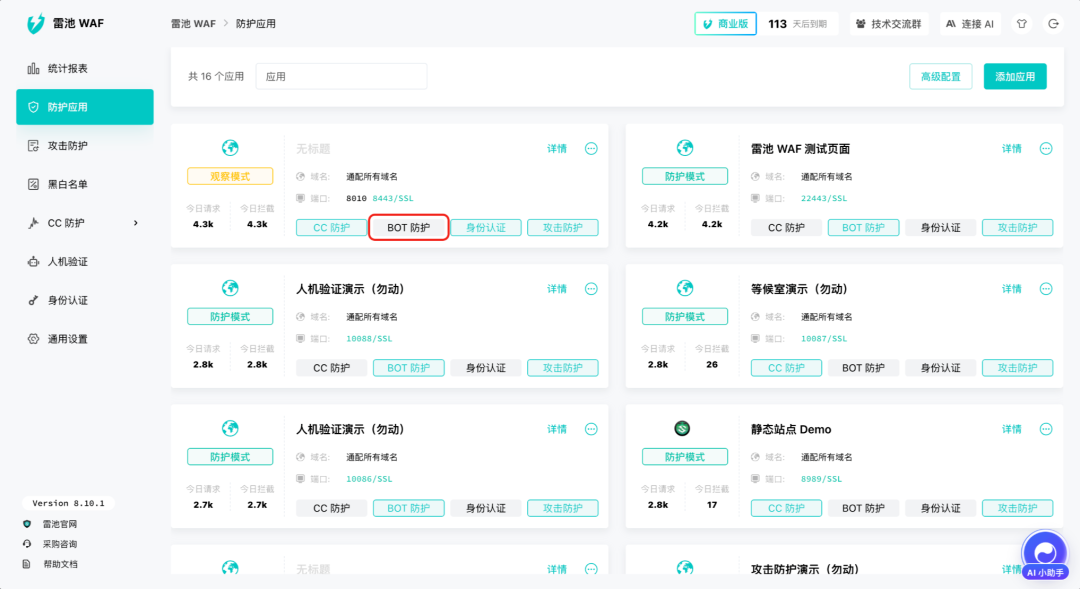This screenshot has width=1080, height=589.
Task: Click the 黑白名单 list icon
Action: 33,184
